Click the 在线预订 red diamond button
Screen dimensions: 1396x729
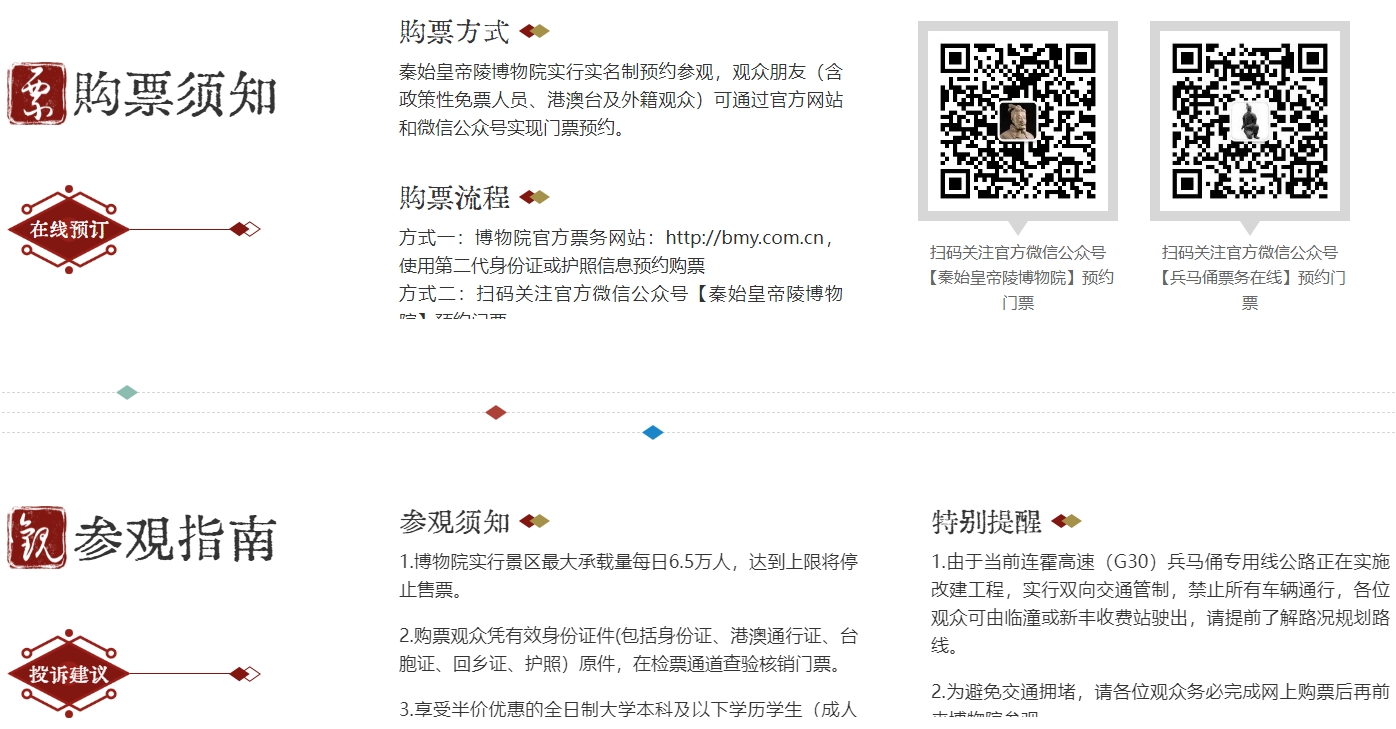68,229
